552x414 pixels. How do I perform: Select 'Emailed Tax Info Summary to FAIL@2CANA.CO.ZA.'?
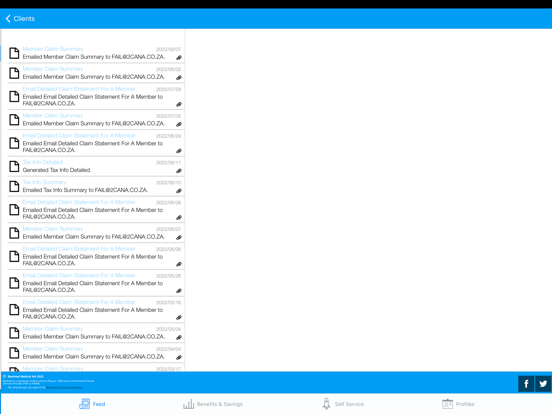click(85, 190)
